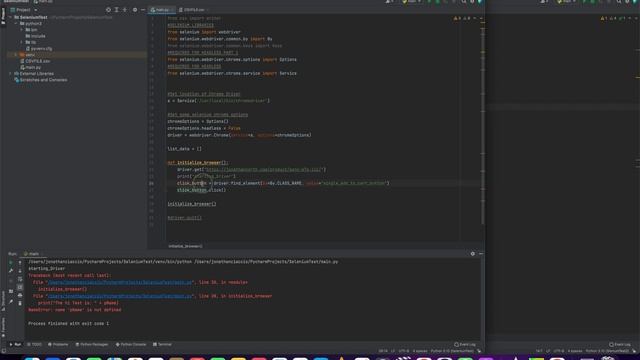Image resolution: width=640 pixels, height=360 pixels.
Task: Hide the Project panel with the minus icon
Action: pyautogui.click(x=143, y=10)
